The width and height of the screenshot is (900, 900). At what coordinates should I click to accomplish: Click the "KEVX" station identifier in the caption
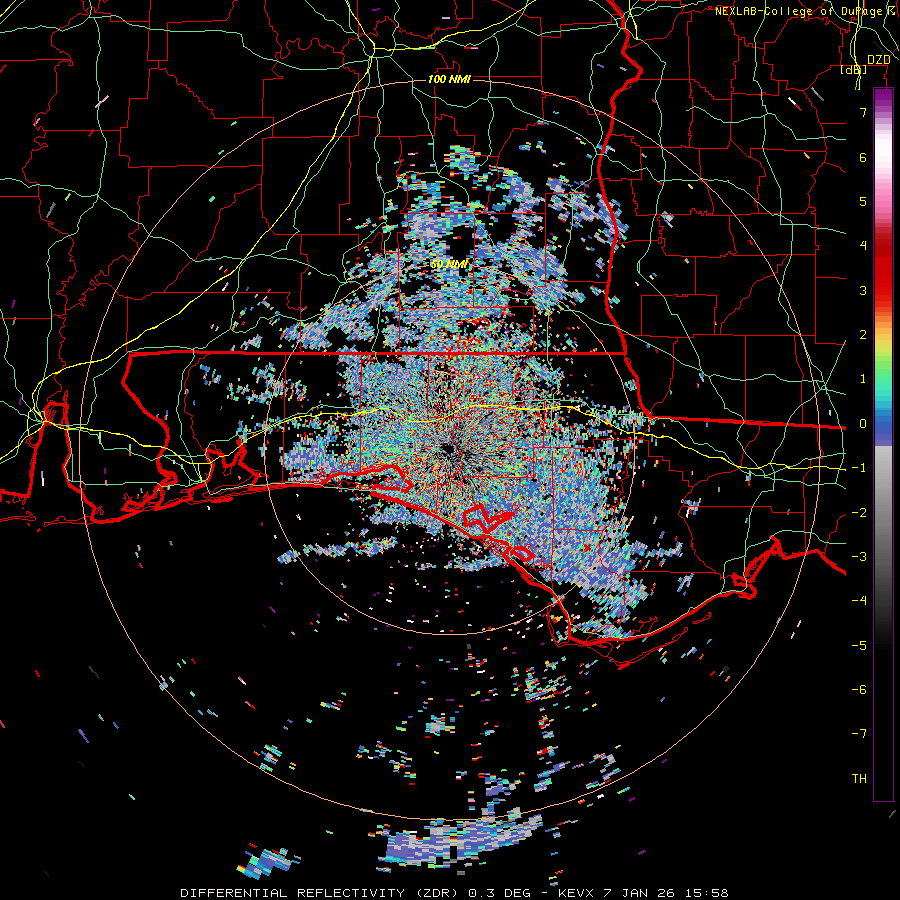click(x=575, y=893)
